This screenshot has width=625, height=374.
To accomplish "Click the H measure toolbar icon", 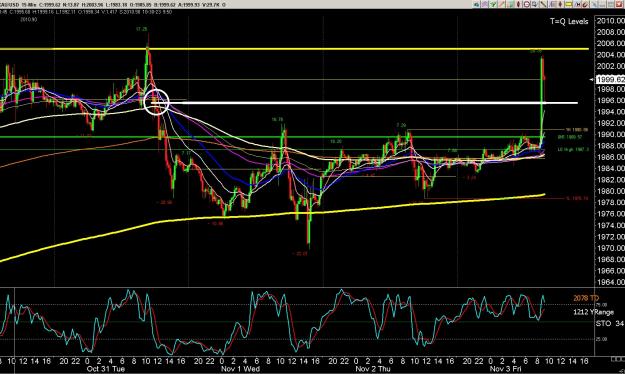I will (x=577, y=4).
